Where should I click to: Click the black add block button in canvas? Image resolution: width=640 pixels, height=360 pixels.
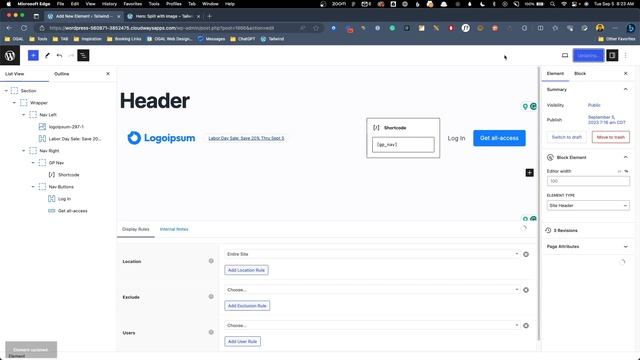529,173
